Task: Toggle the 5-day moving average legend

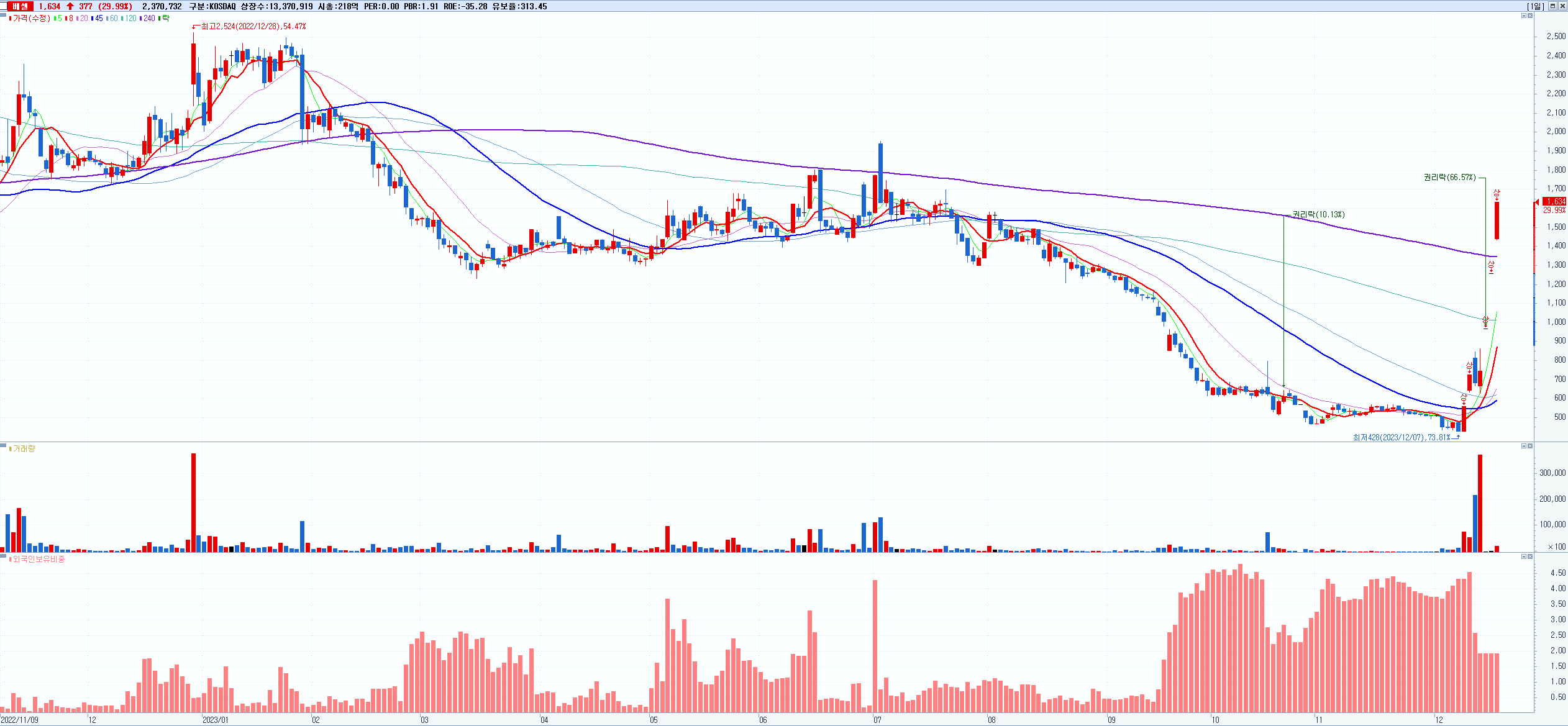Action: 58,19
